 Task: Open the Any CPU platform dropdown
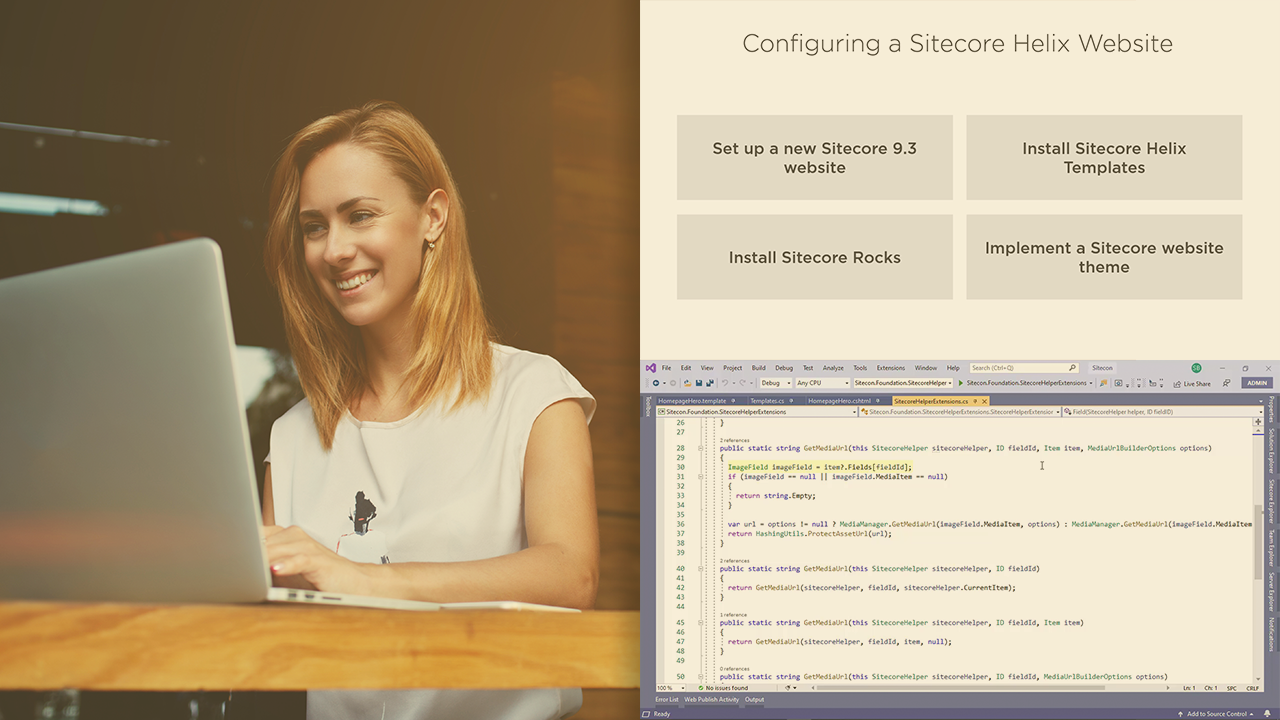tap(822, 383)
